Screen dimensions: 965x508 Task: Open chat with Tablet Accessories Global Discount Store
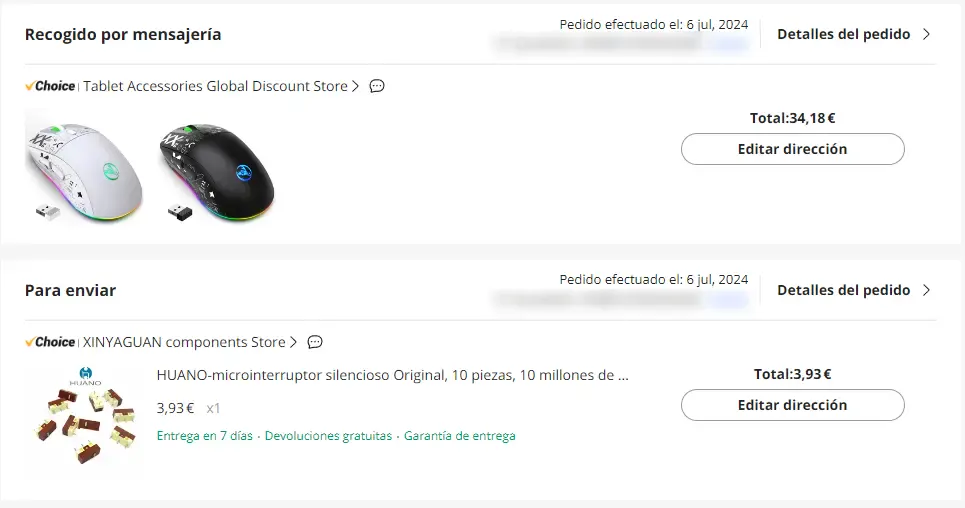(377, 86)
